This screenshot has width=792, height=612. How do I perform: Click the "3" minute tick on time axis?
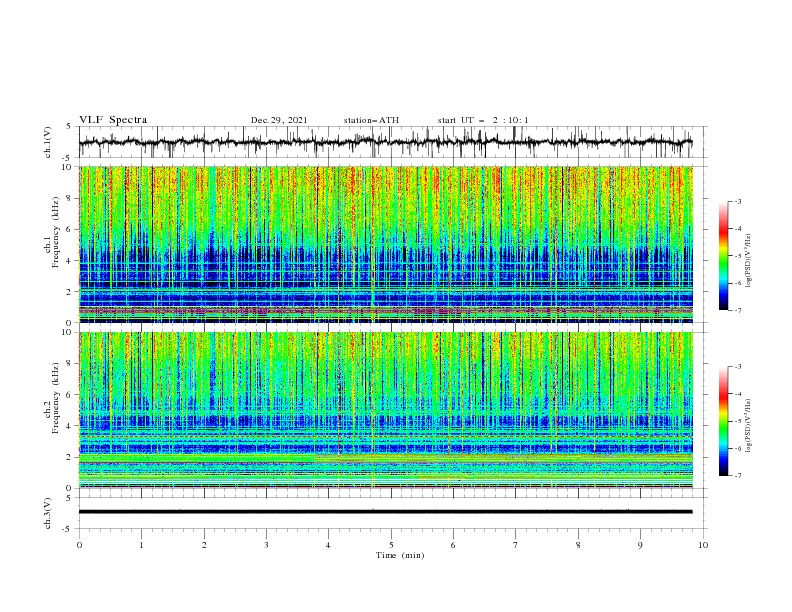[x=266, y=545]
